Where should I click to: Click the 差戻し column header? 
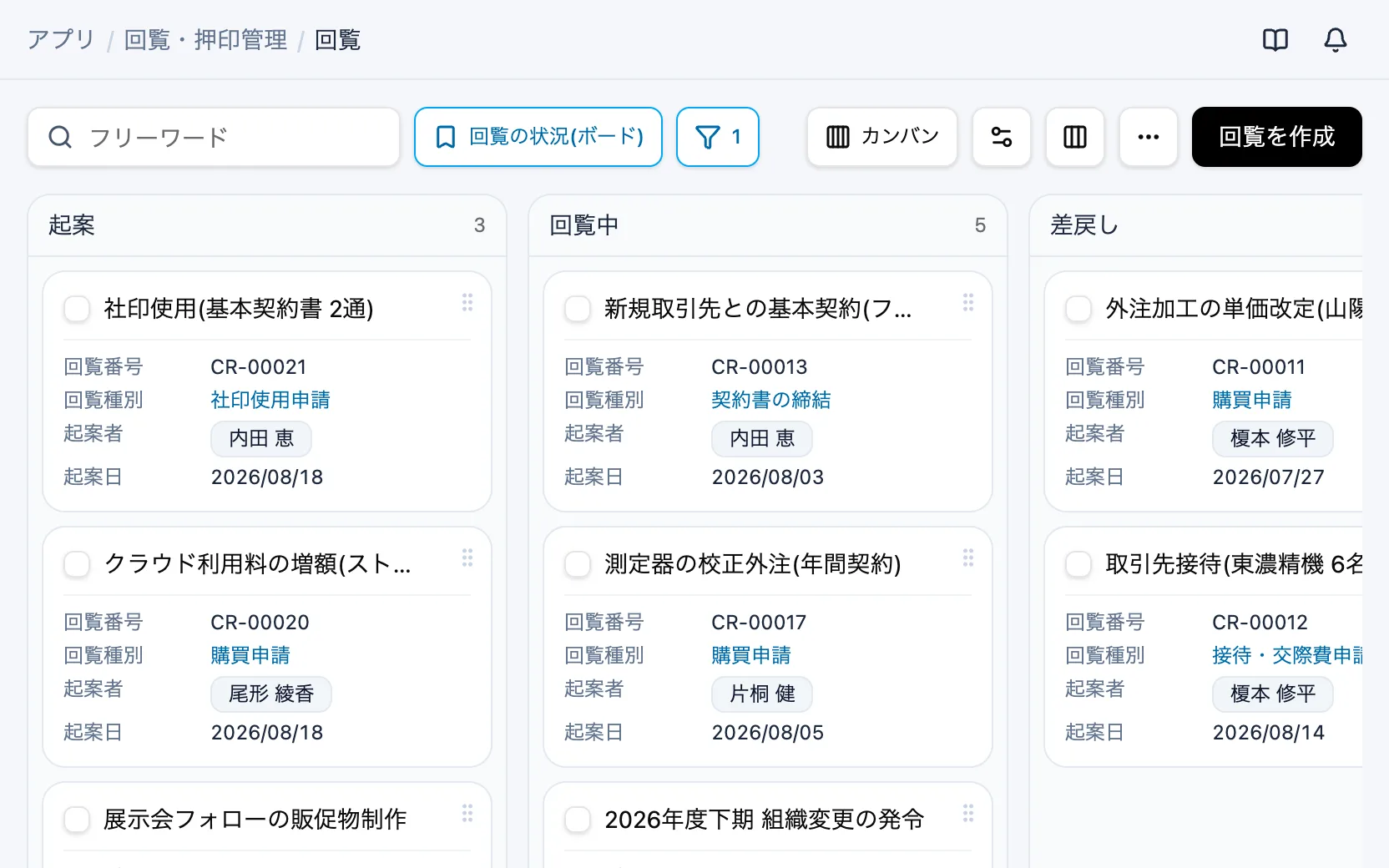(1196, 225)
